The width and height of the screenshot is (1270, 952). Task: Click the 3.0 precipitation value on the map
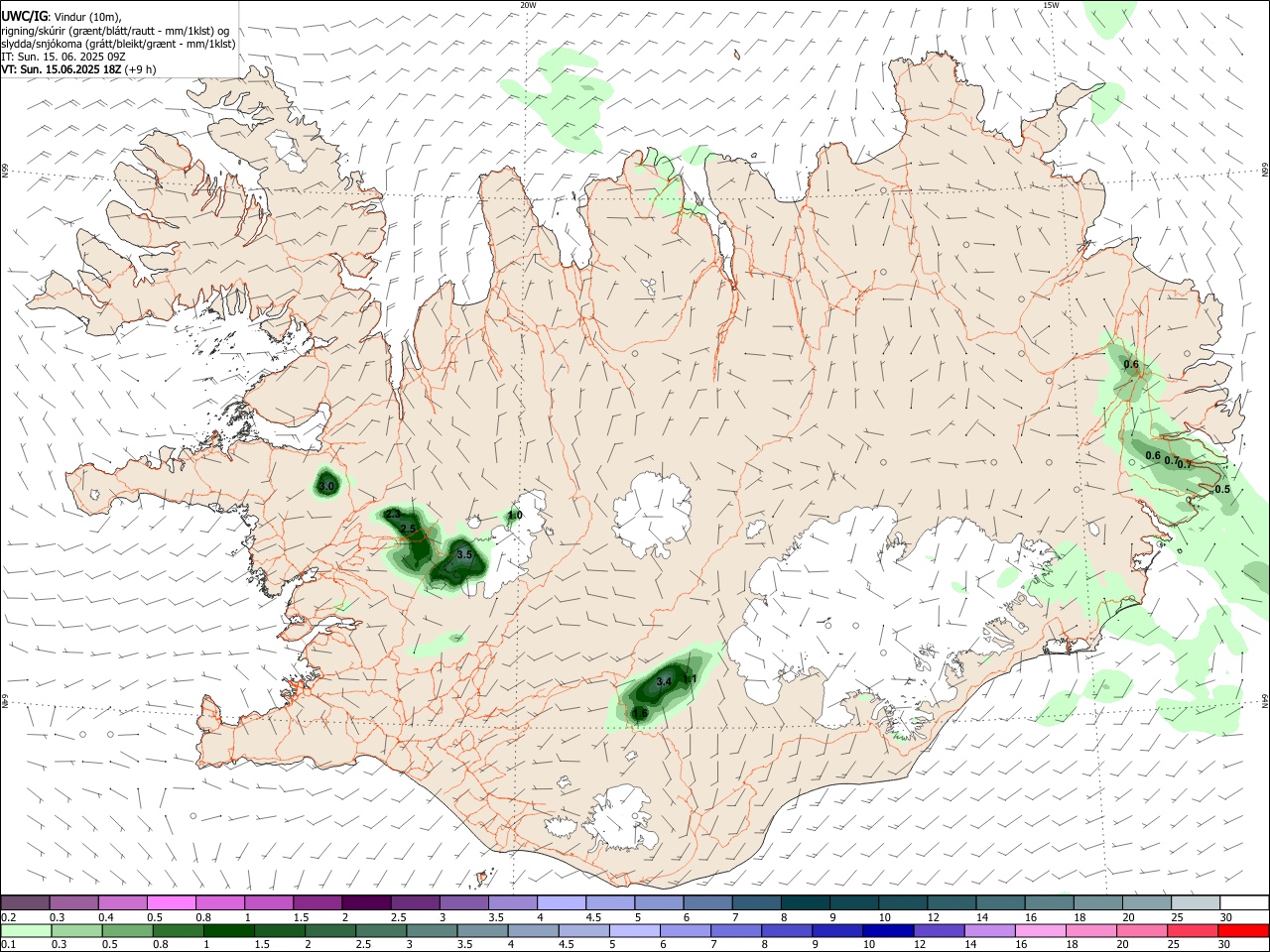(327, 486)
